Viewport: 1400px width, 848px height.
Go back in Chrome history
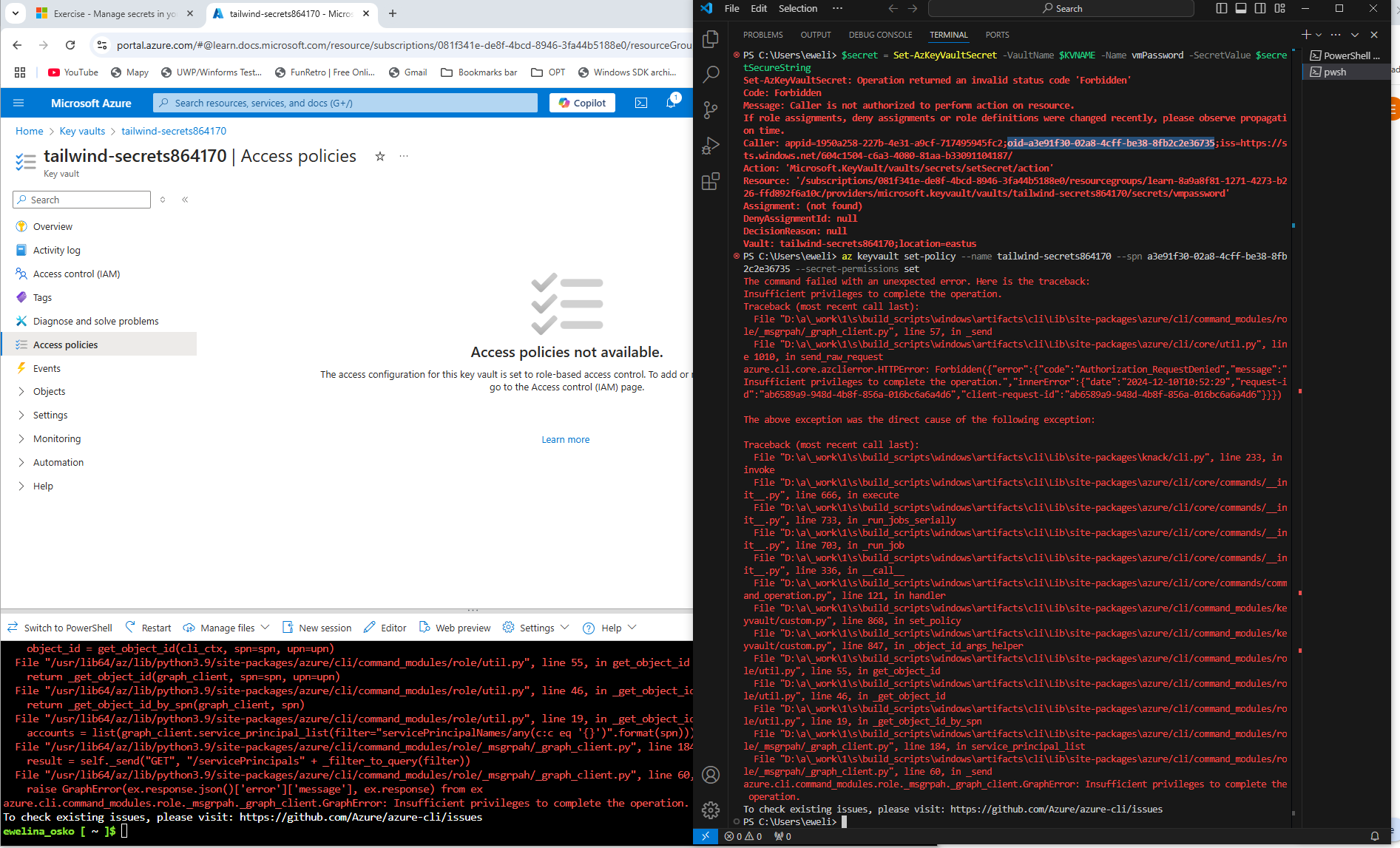tap(18, 45)
